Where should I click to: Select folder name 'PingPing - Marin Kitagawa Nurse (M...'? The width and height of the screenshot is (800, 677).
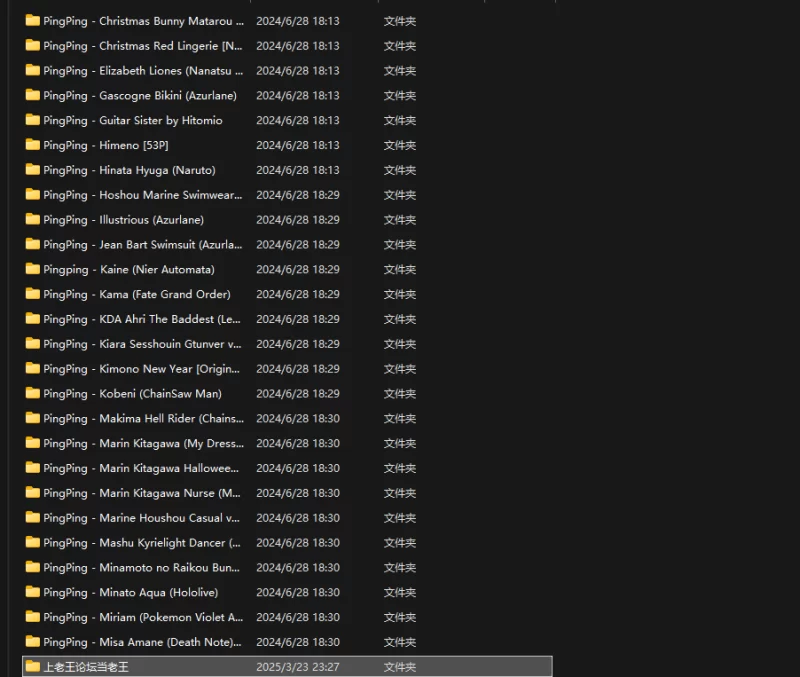click(x=142, y=493)
